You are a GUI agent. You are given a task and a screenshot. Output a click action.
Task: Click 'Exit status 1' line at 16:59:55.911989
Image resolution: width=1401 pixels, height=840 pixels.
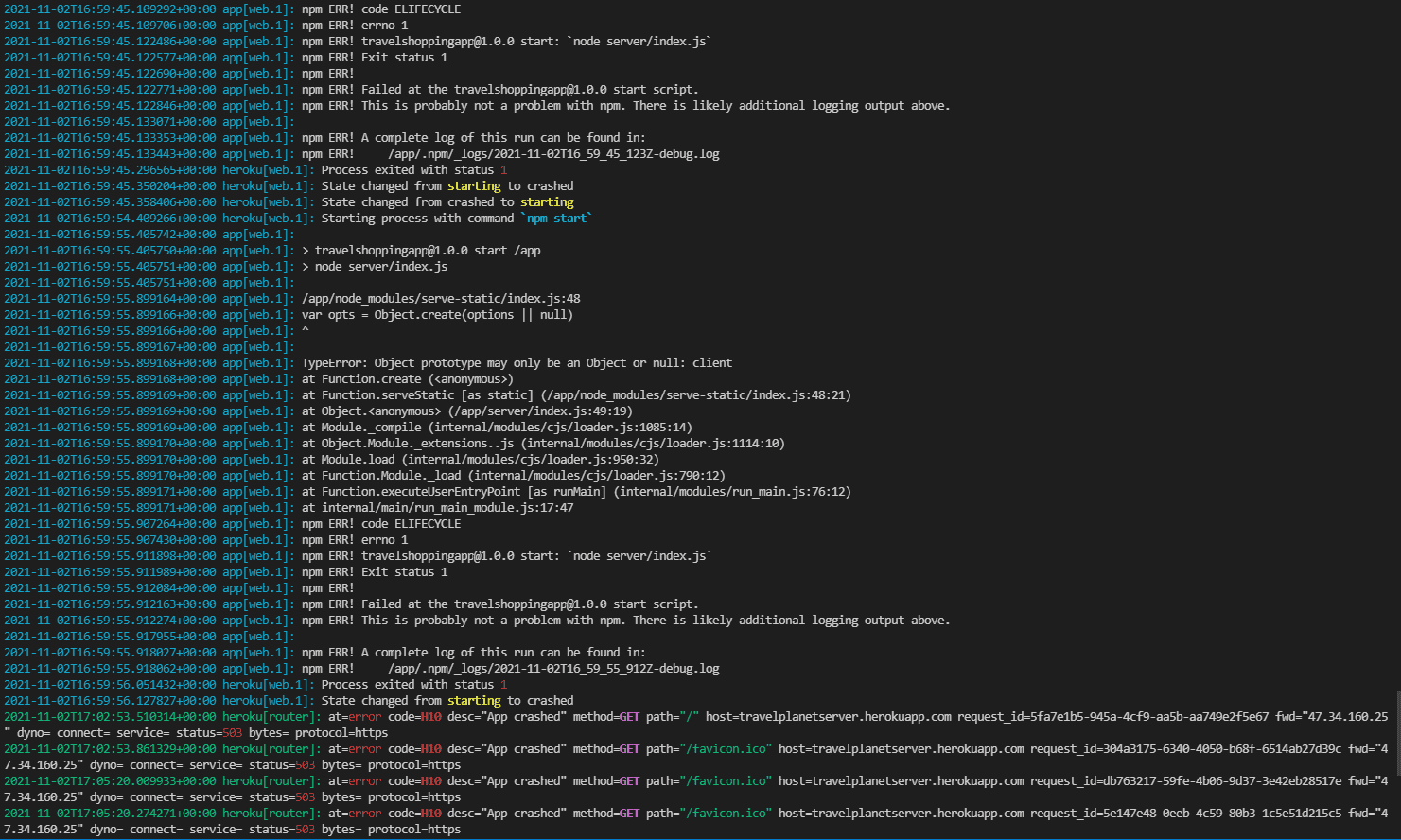click(x=226, y=572)
